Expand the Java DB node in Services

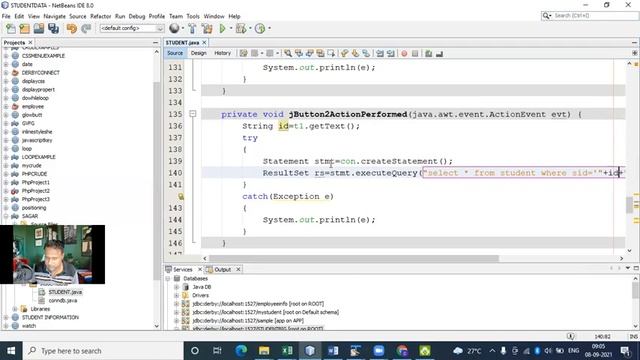pos(176,287)
